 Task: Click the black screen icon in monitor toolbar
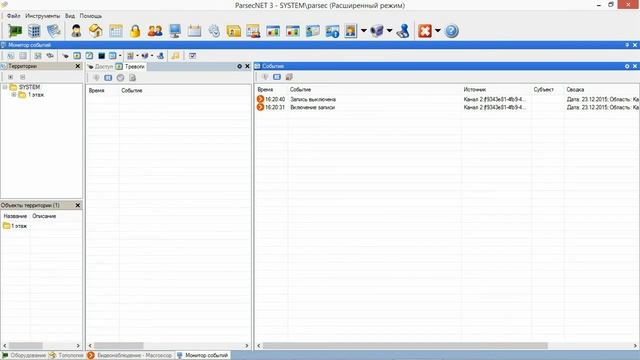point(101,56)
